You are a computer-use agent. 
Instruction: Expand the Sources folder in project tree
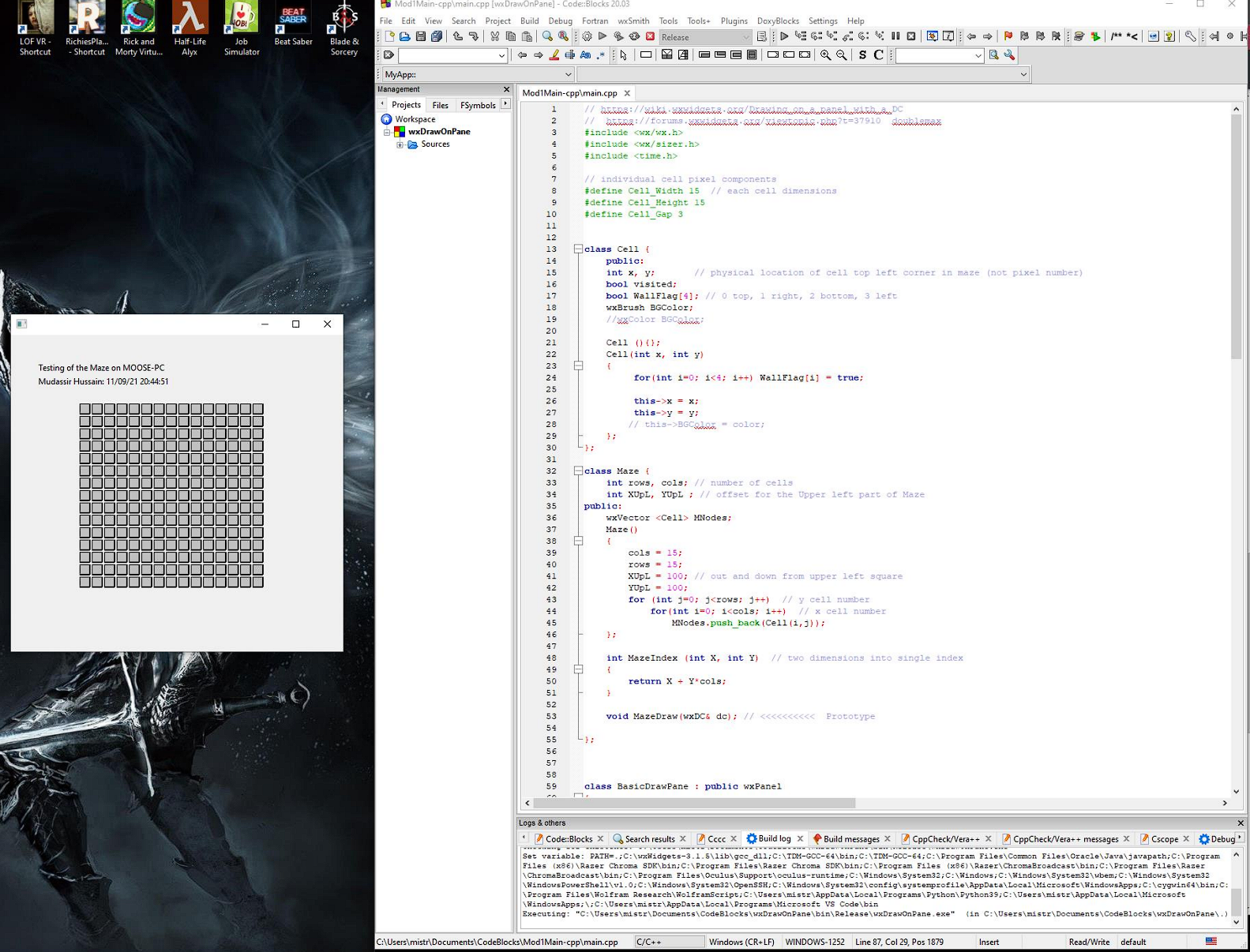point(400,144)
